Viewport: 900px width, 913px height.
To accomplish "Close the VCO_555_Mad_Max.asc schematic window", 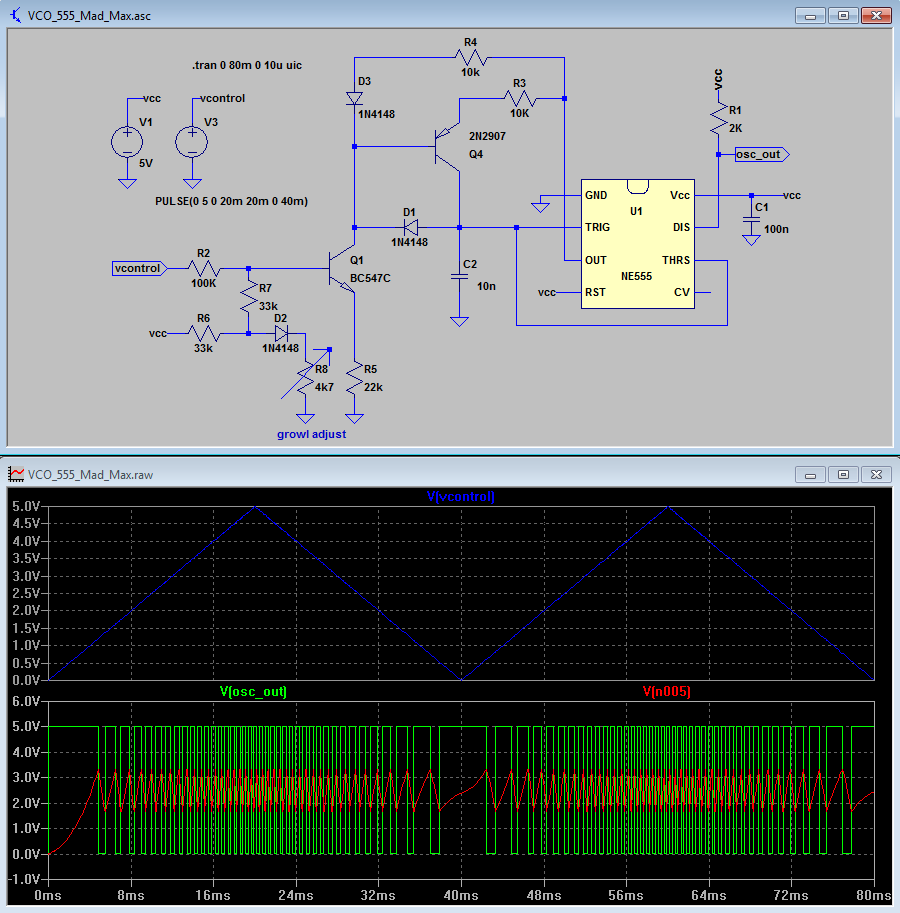I will click(876, 16).
